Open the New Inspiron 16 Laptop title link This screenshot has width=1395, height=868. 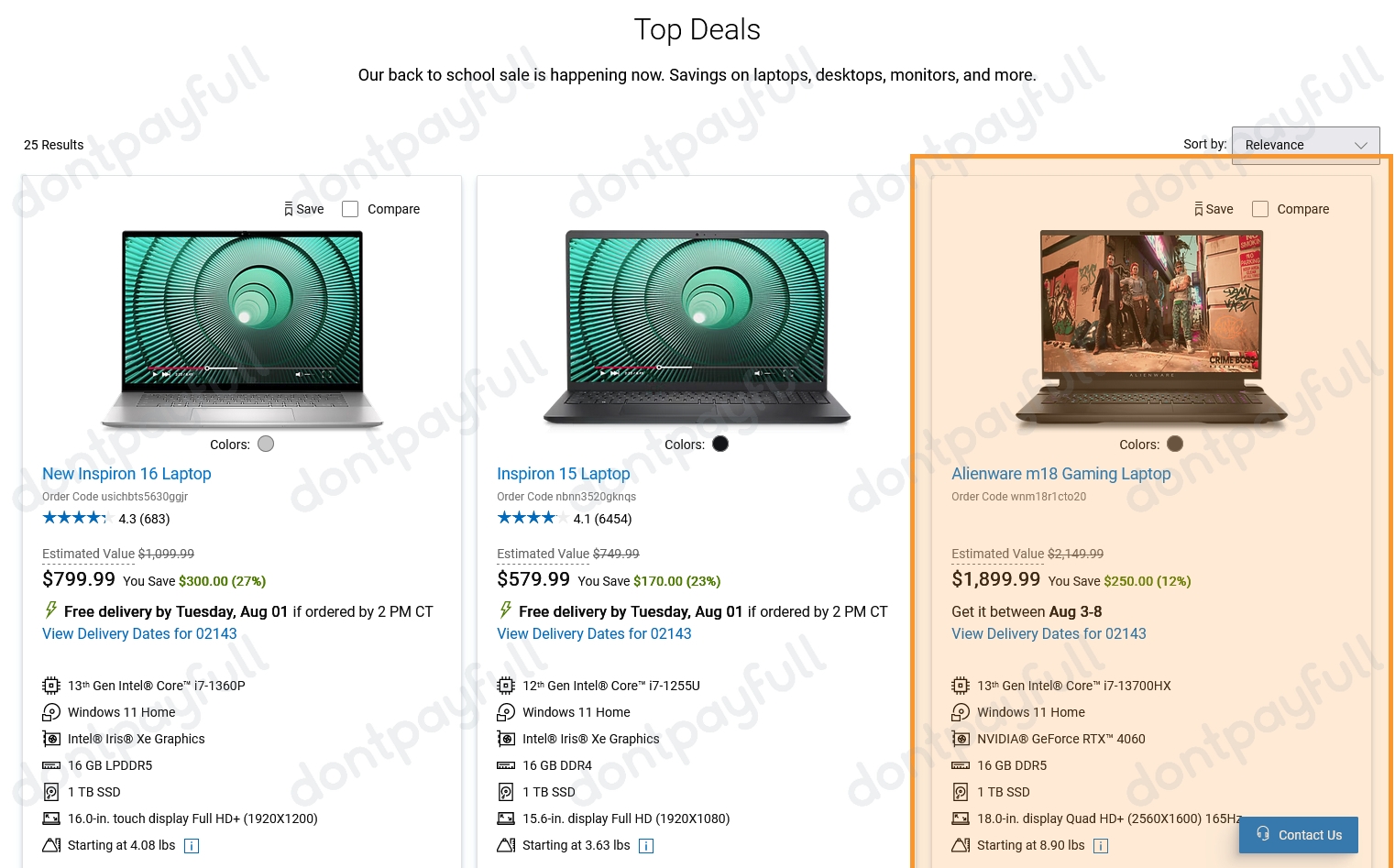[126, 474]
